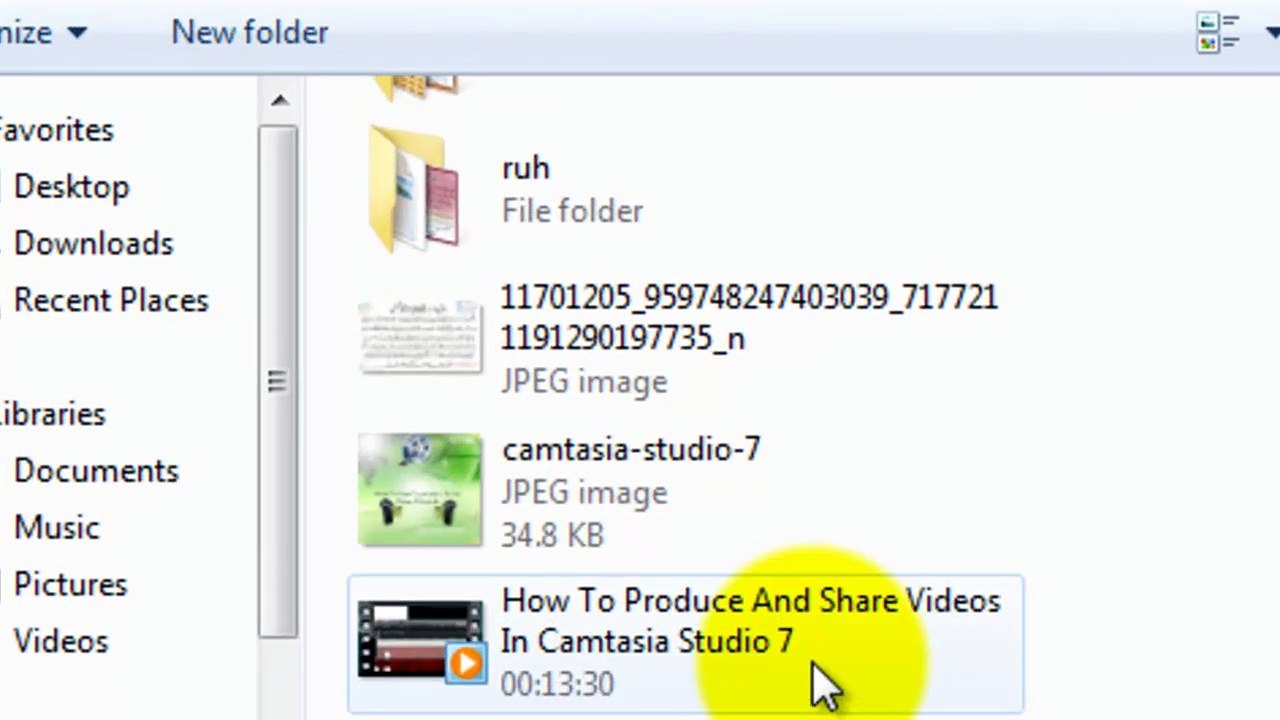Click the file name 'camtasia-studio-7'

pos(631,450)
